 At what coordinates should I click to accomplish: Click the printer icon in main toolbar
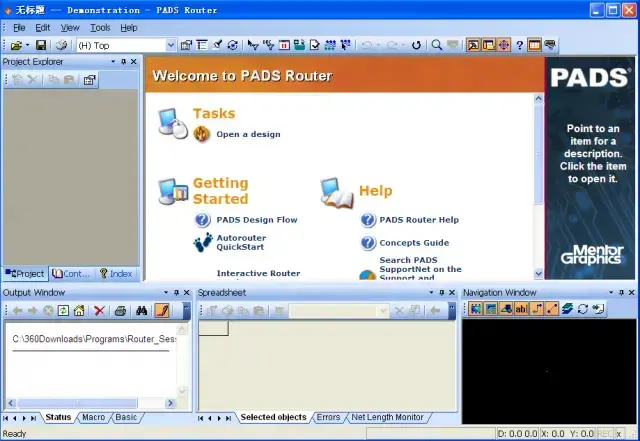click(62, 45)
